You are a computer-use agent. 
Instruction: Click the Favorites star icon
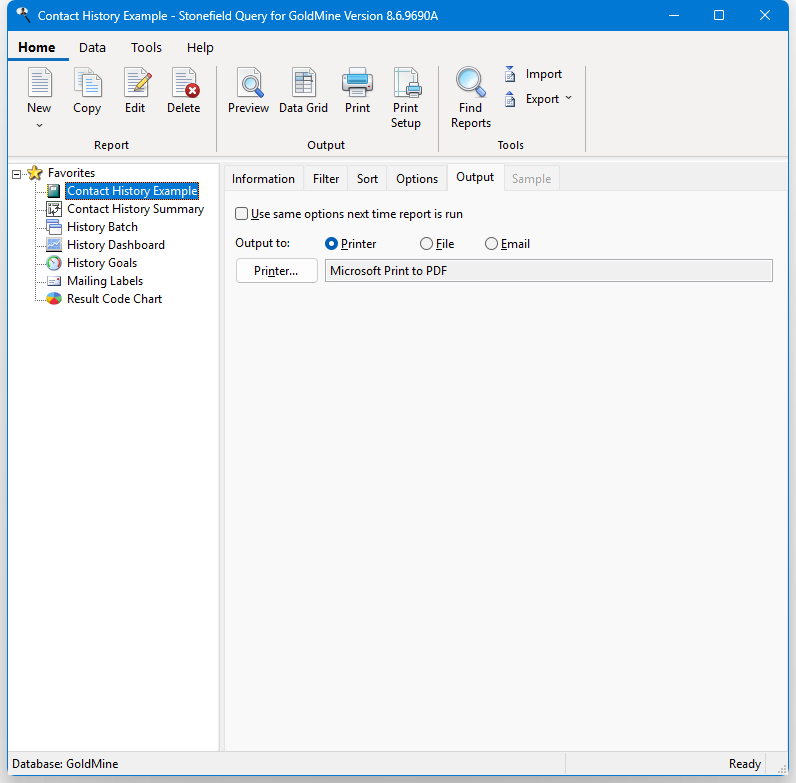[x=35, y=173]
